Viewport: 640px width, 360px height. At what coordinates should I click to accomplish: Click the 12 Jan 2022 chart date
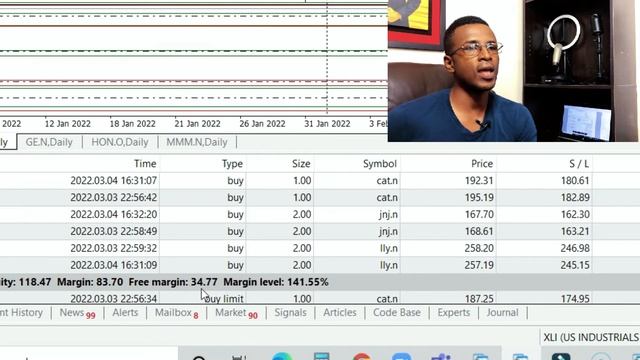pos(68,124)
